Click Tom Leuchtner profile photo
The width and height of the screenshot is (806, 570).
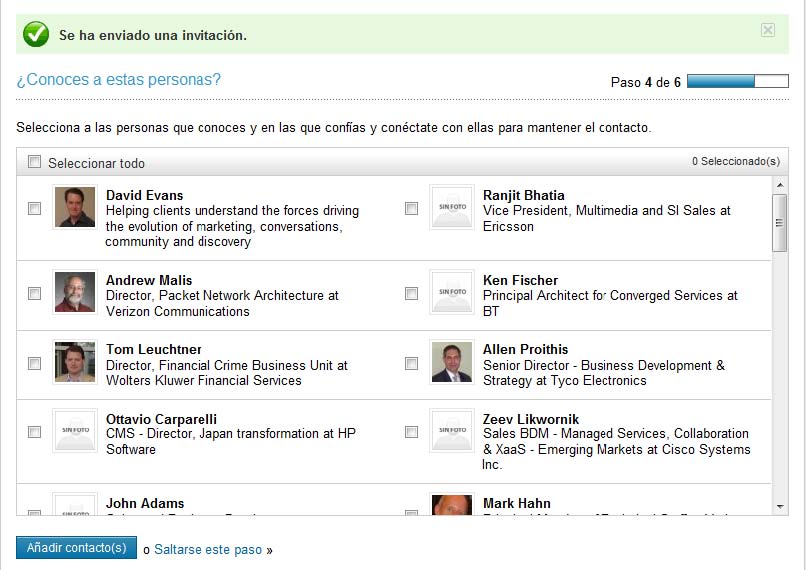[x=75, y=362]
